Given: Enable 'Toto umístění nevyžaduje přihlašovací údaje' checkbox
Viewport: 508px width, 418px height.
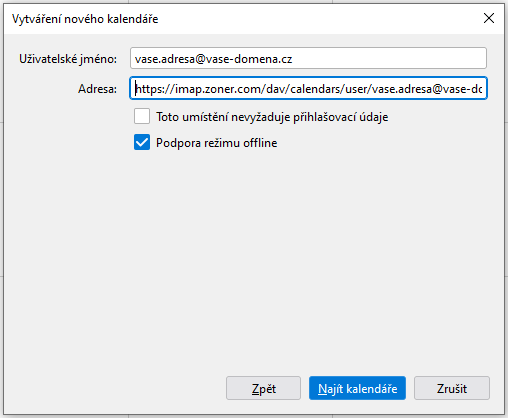Looking at the screenshot, I should [142, 116].
